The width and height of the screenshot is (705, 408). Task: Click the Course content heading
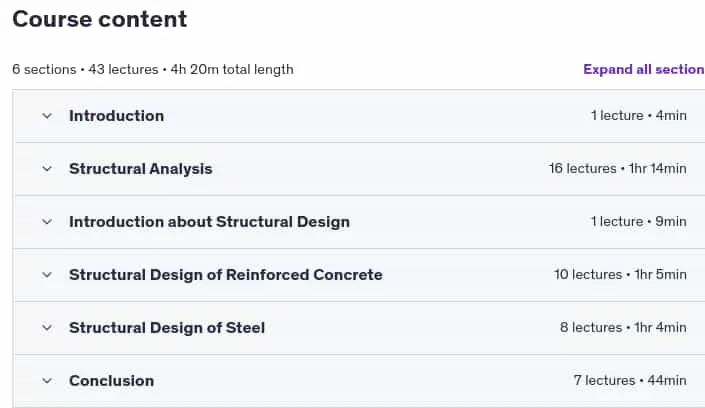coord(99,19)
